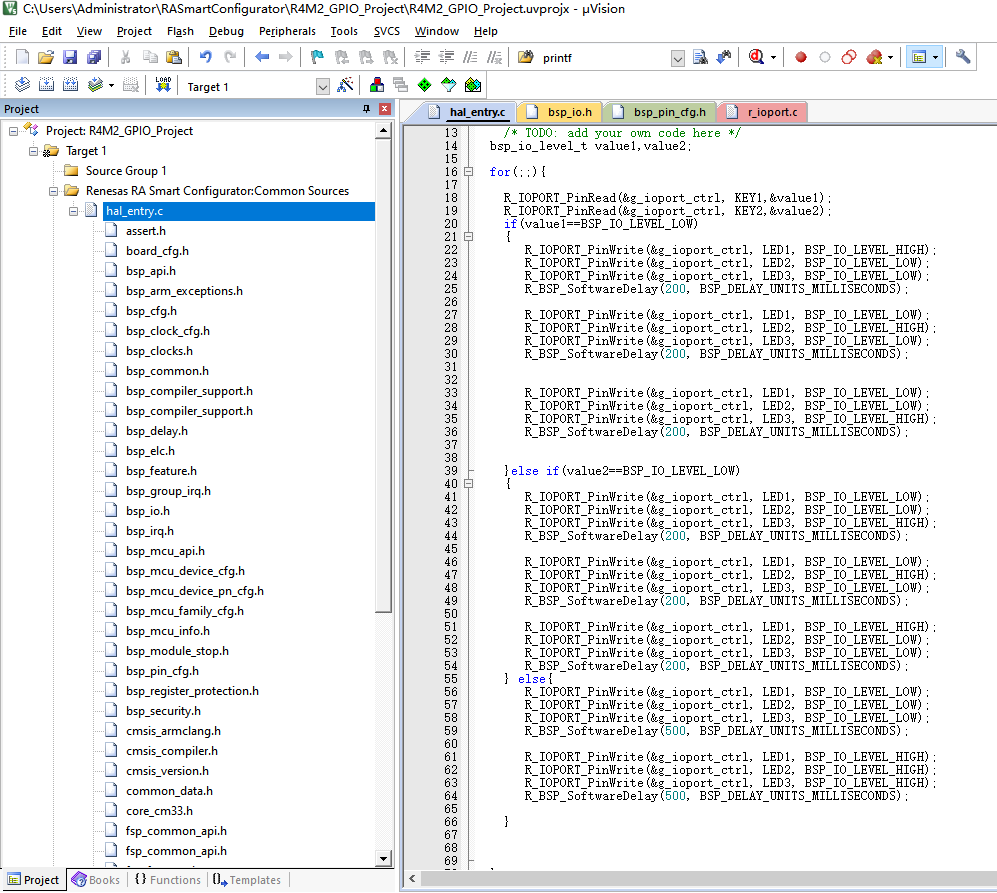
Task: Switch to the Templates panel tab
Action: (247, 880)
